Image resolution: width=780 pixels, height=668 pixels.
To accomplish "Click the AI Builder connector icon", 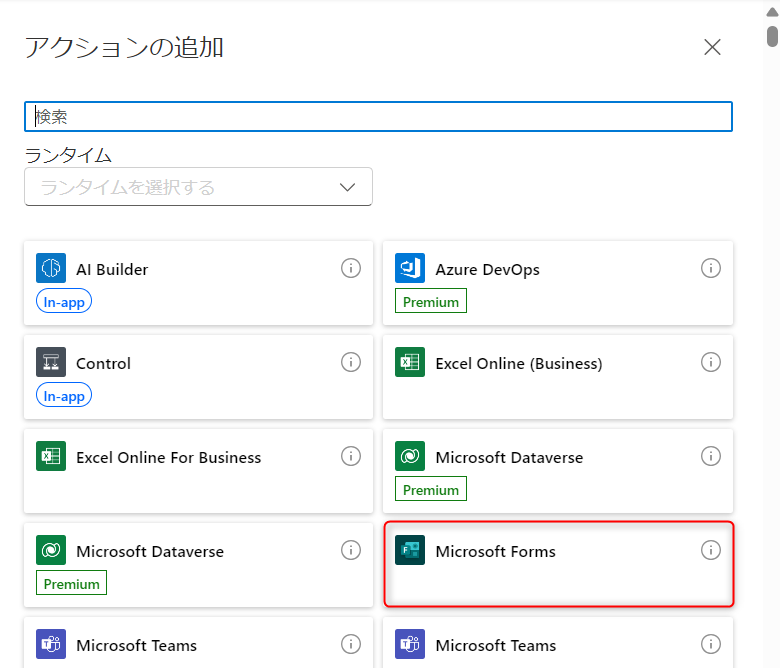I will click(51, 268).
